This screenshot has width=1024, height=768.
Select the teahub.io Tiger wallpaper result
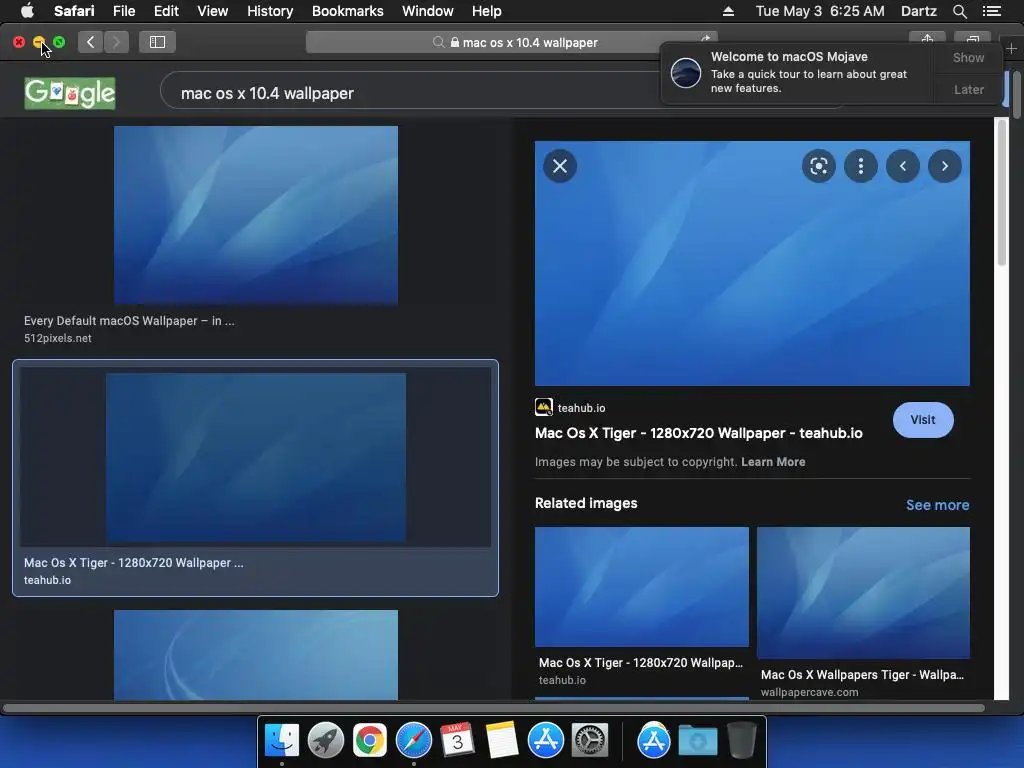click(255, 478)
